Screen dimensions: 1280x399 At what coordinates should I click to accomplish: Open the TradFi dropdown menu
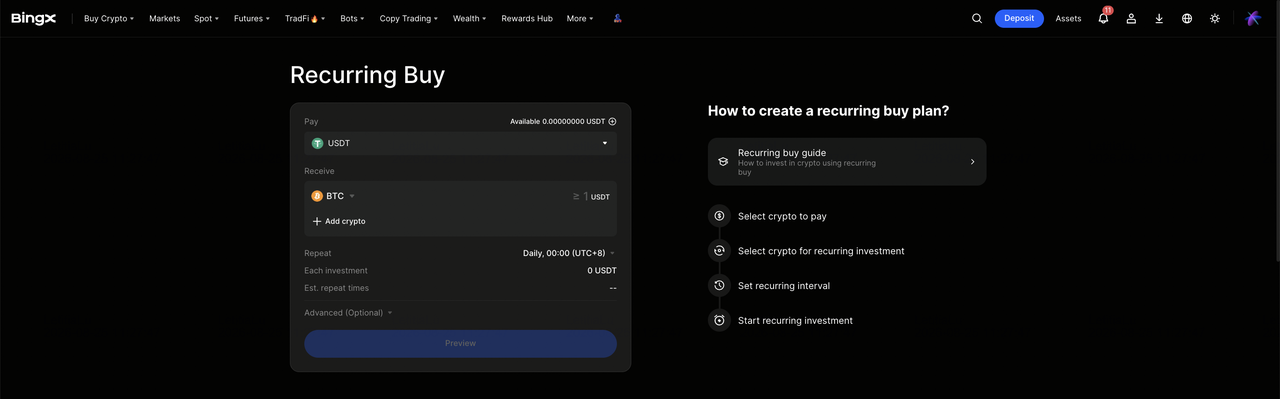[x=304, y=18]
